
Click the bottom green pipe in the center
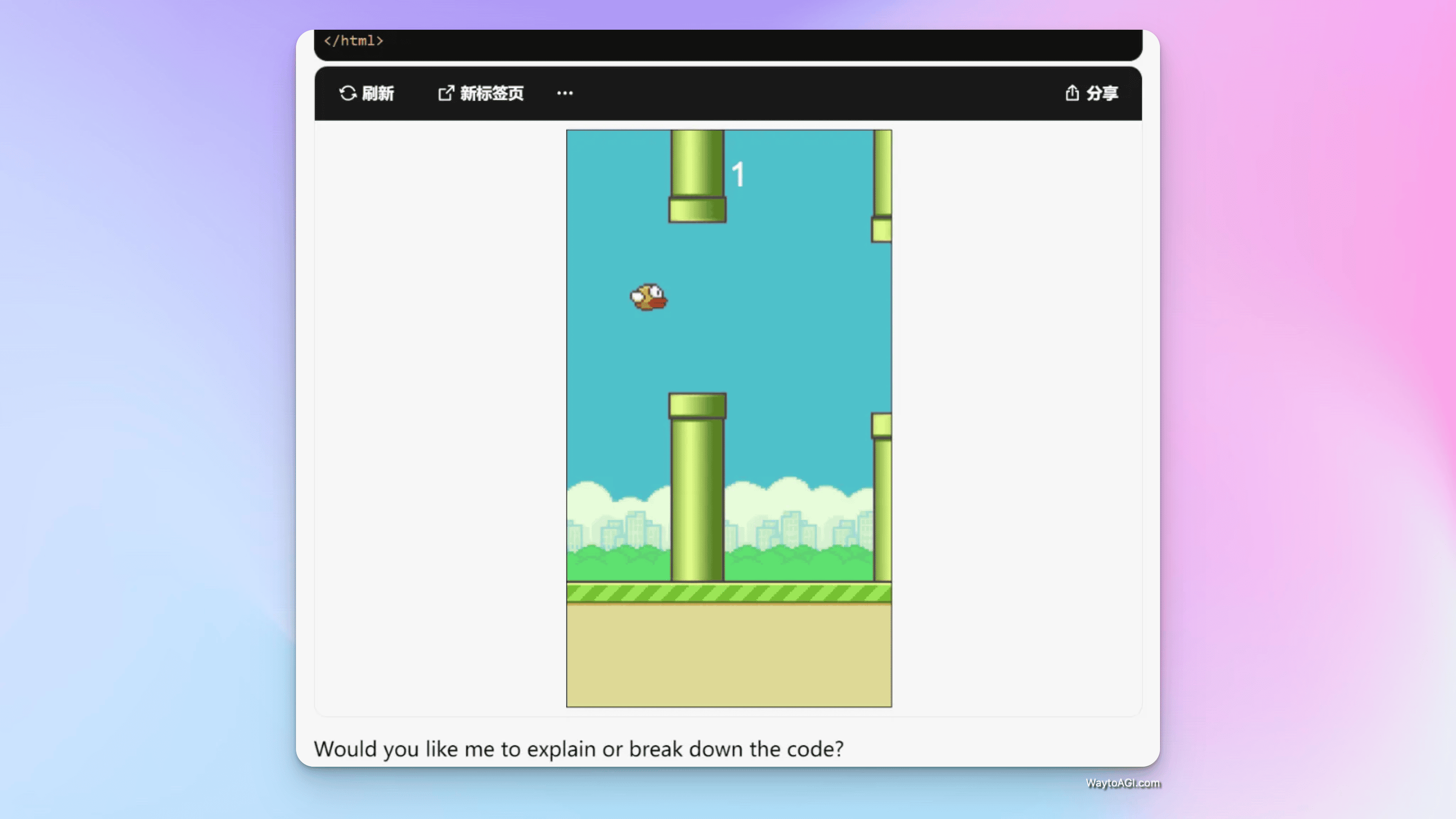click(x=697, y=487)
